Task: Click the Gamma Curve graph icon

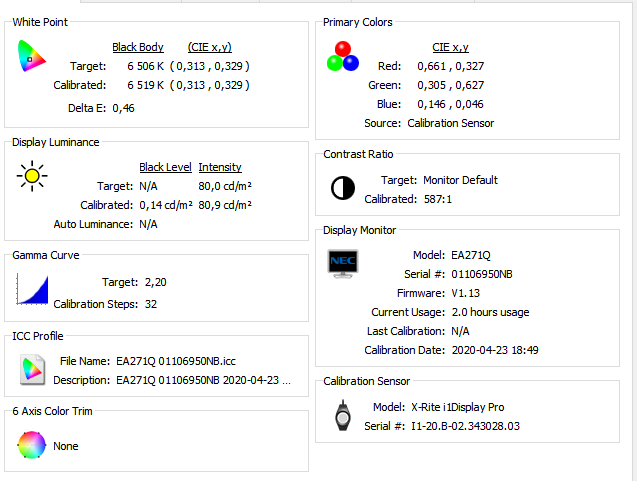Action: 32,290
